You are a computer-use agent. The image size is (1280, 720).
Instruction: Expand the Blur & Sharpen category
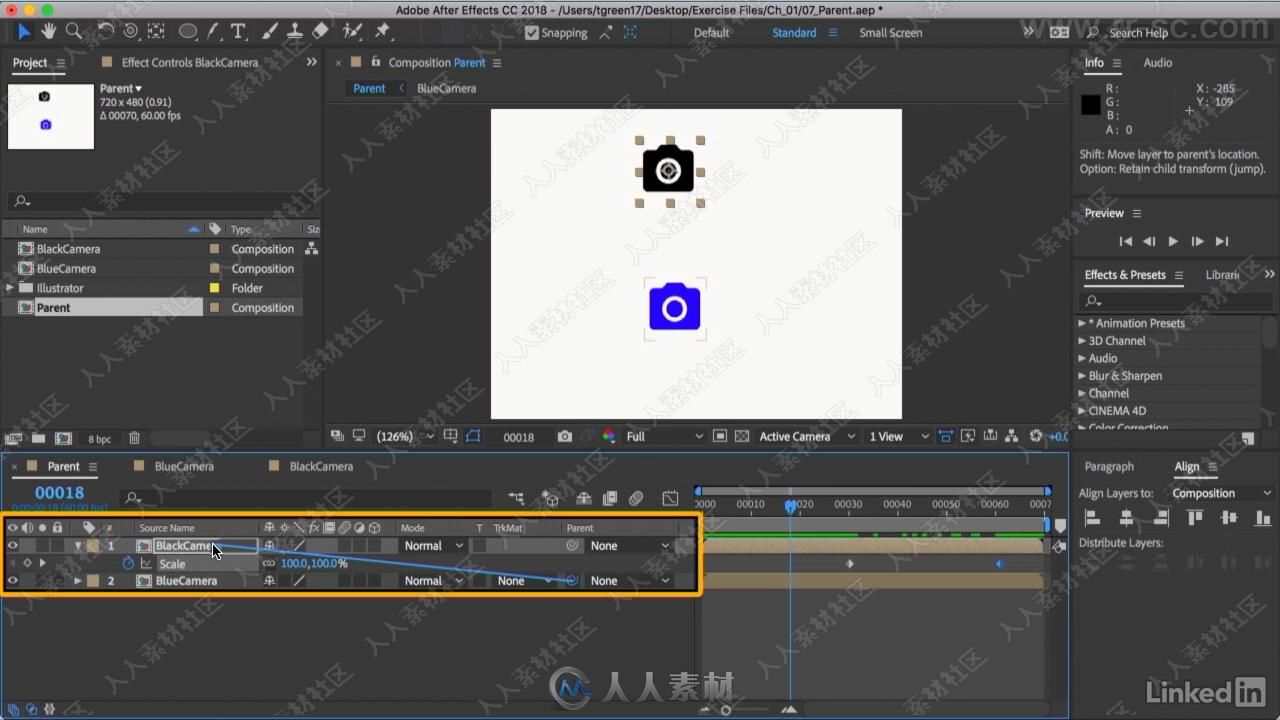1082,376
